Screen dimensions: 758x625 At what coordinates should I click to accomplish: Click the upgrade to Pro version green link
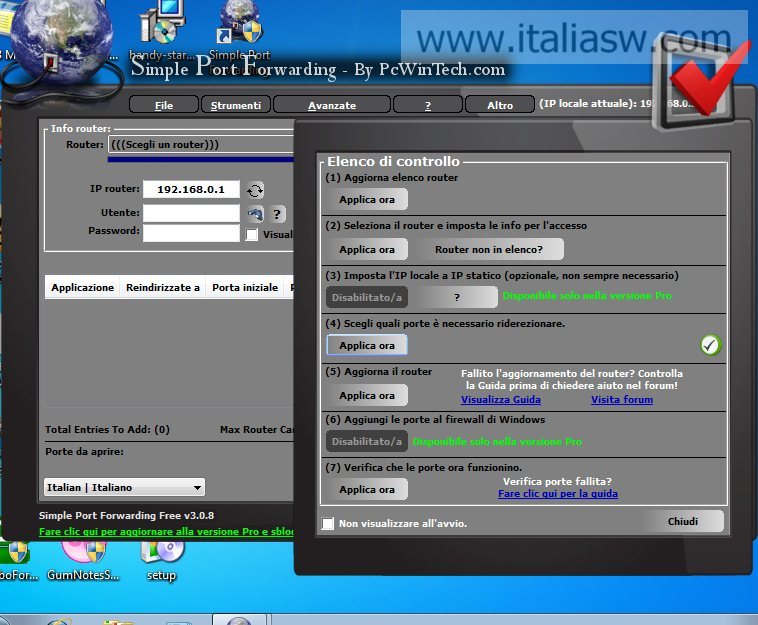tap(166, 531)
